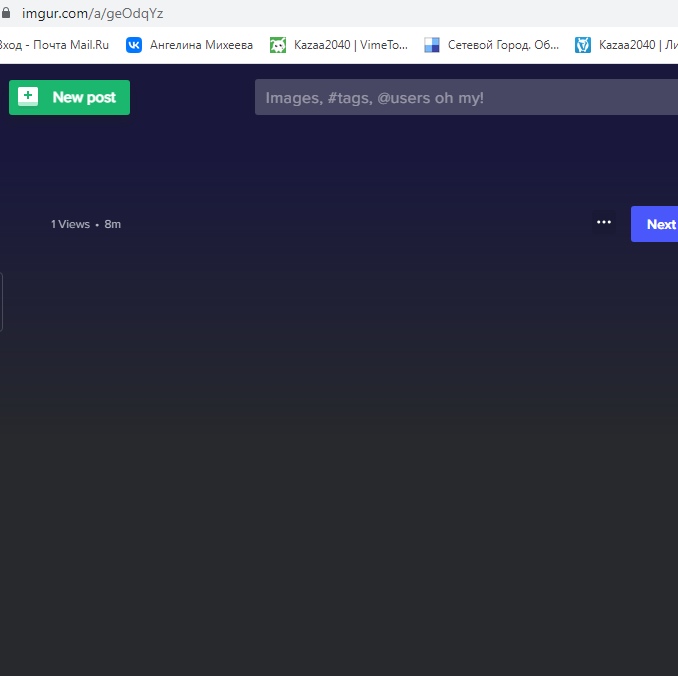Click the 1 Views counter
The width and height of the screenshot is (678, 676).
(70, 224)
